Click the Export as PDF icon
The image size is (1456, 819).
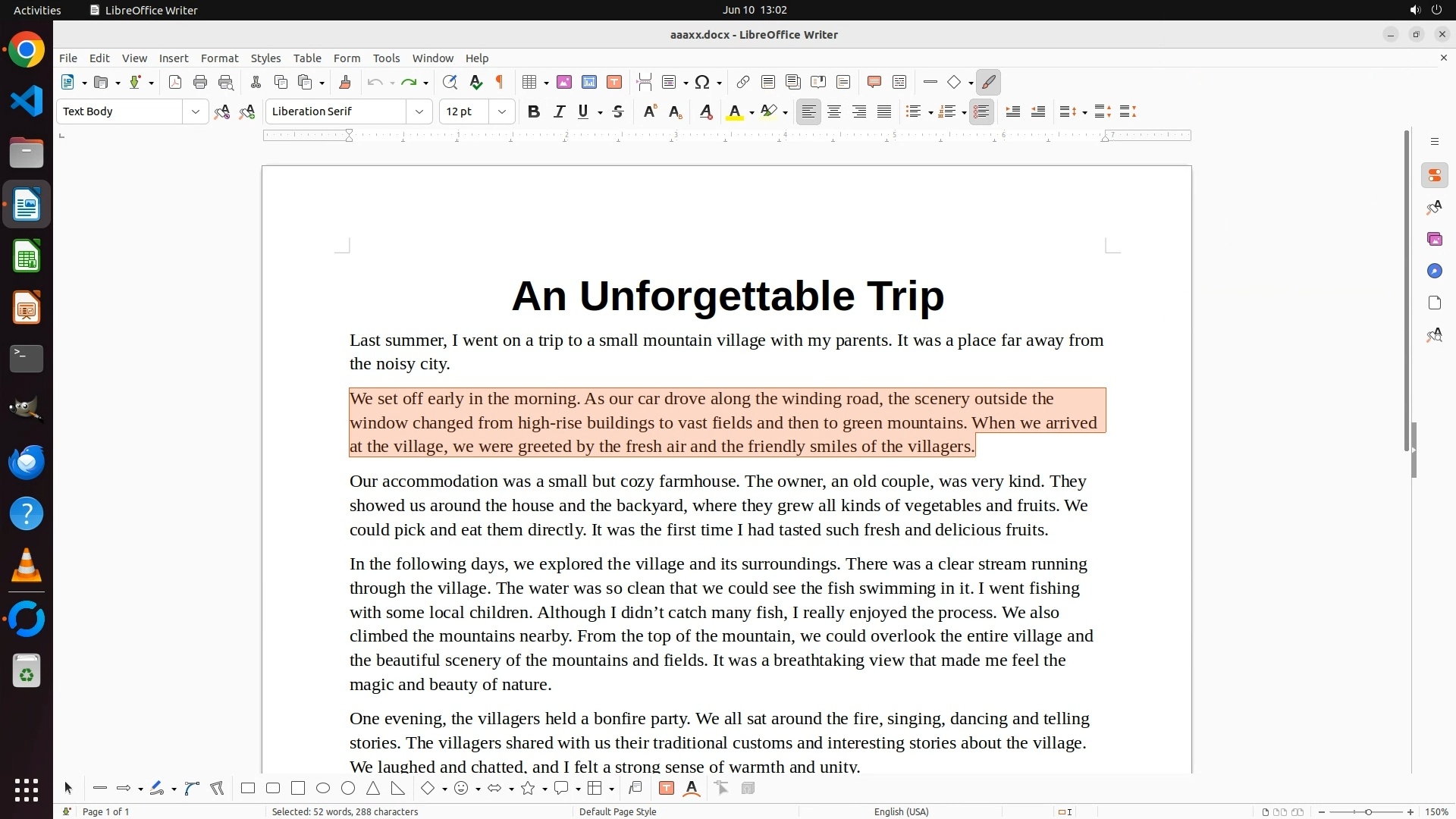point(175,82)
